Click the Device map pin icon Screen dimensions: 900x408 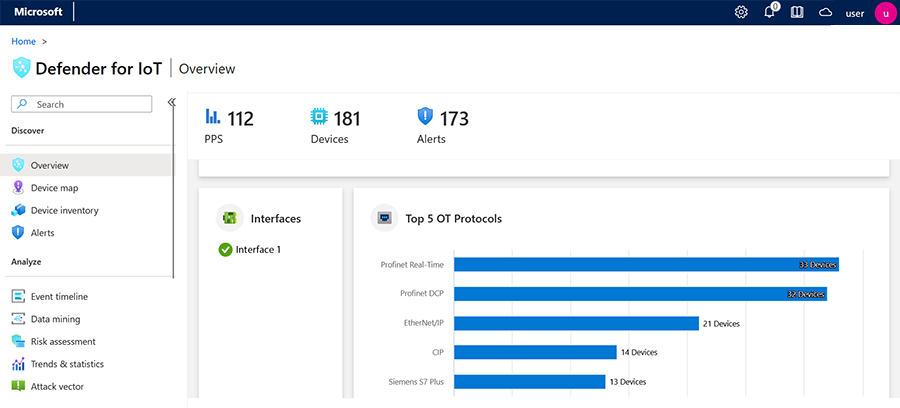tap(18, 188)
